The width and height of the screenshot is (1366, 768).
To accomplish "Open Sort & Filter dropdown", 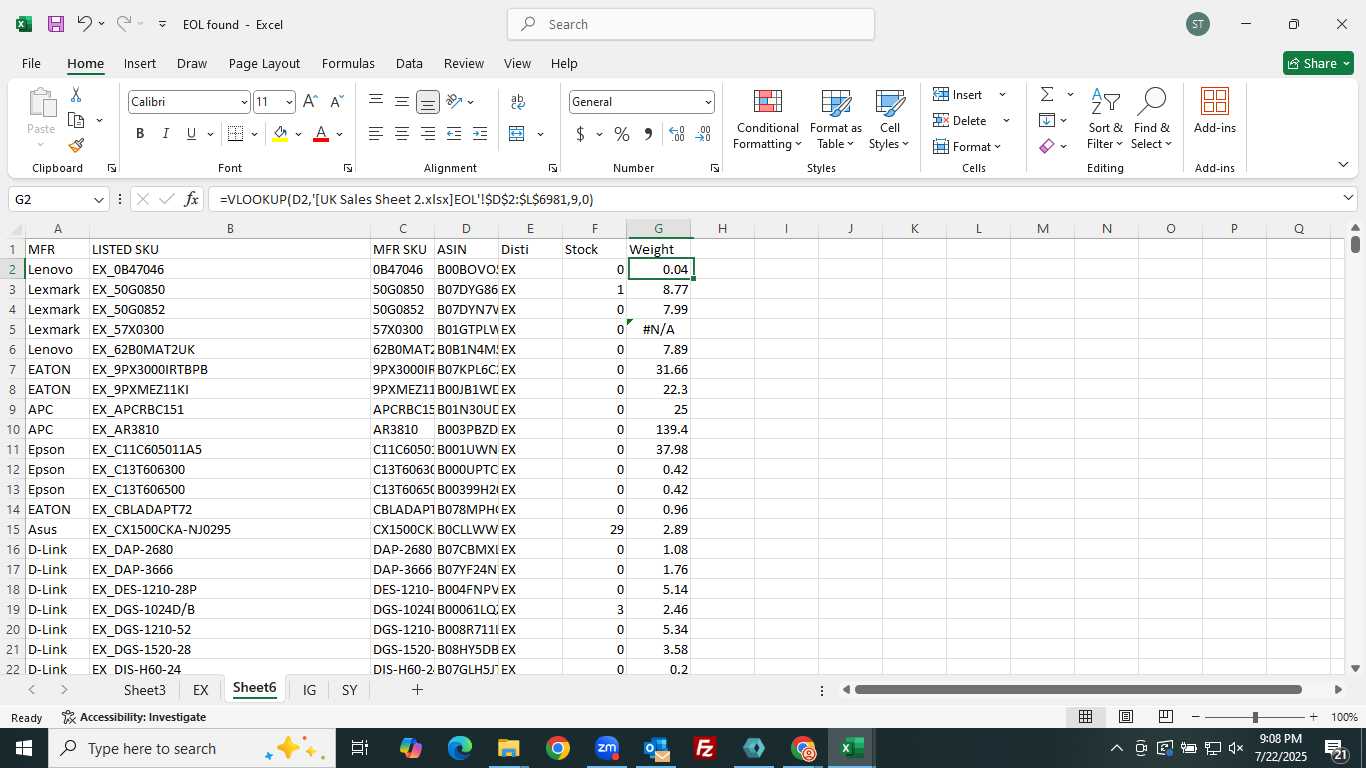I will 1105,120.
